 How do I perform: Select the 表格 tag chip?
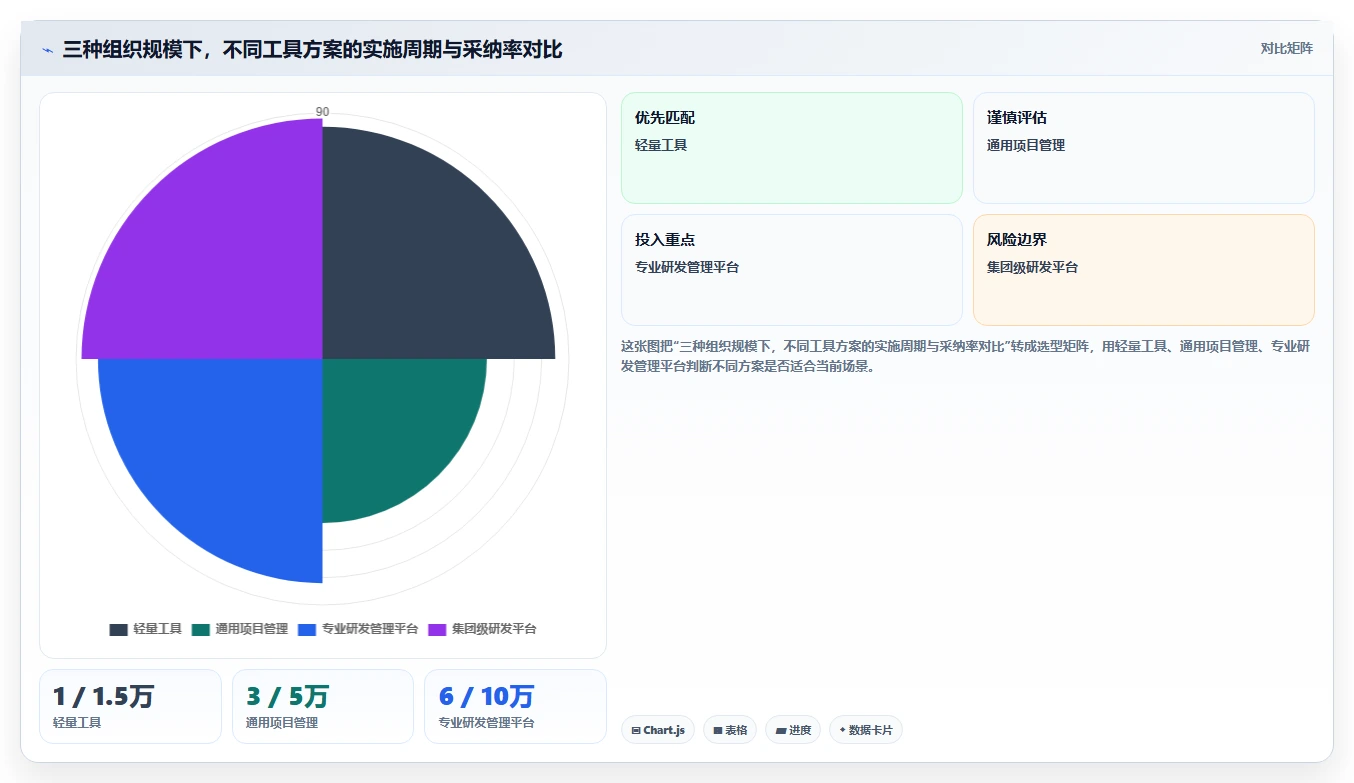pos(730,730)
